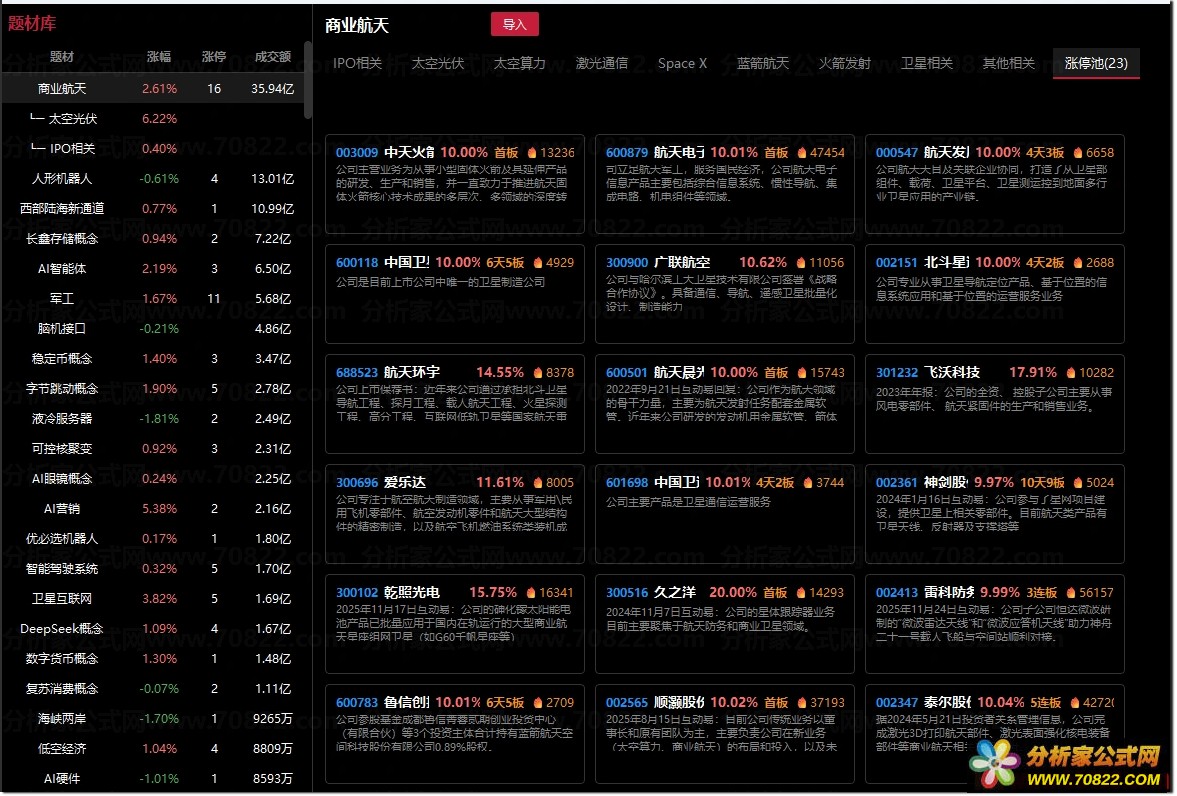Select the 涨停池(23) tab
Viewport: 1177px width, 796px height.
click(1096, 63)
